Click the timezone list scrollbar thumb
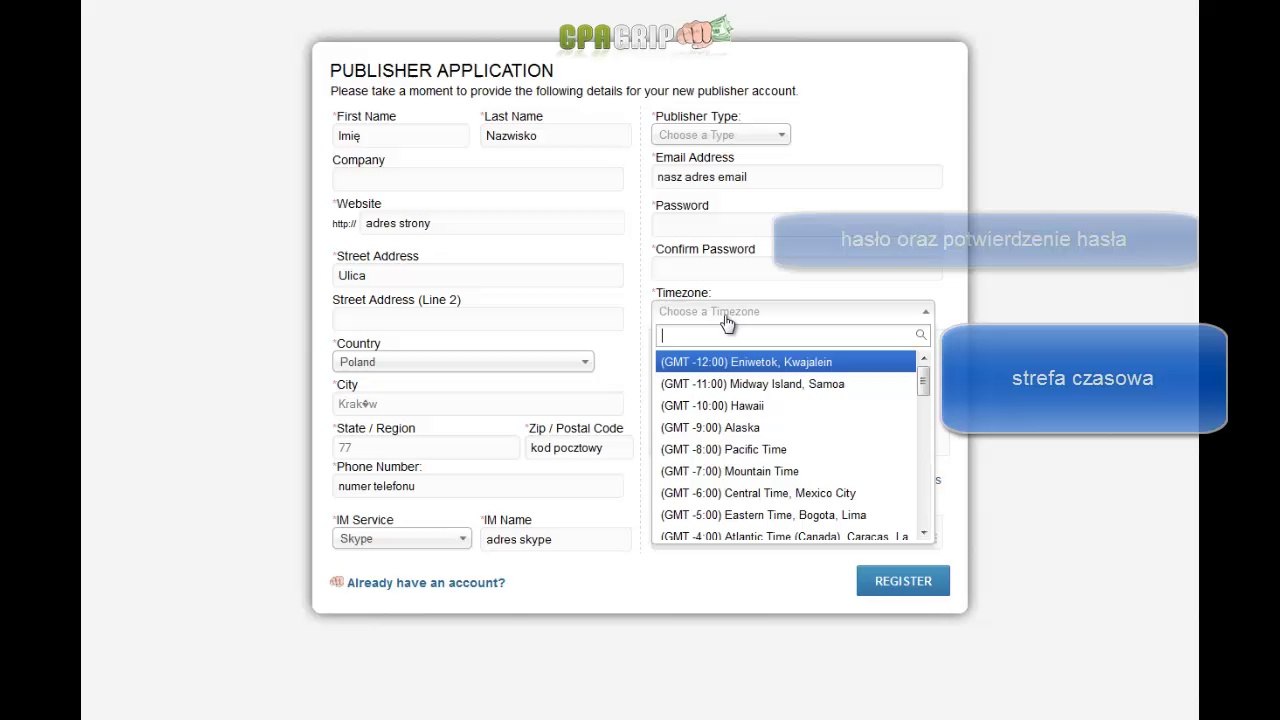This screenshot has height=720, width=1280. coord(923,382)
